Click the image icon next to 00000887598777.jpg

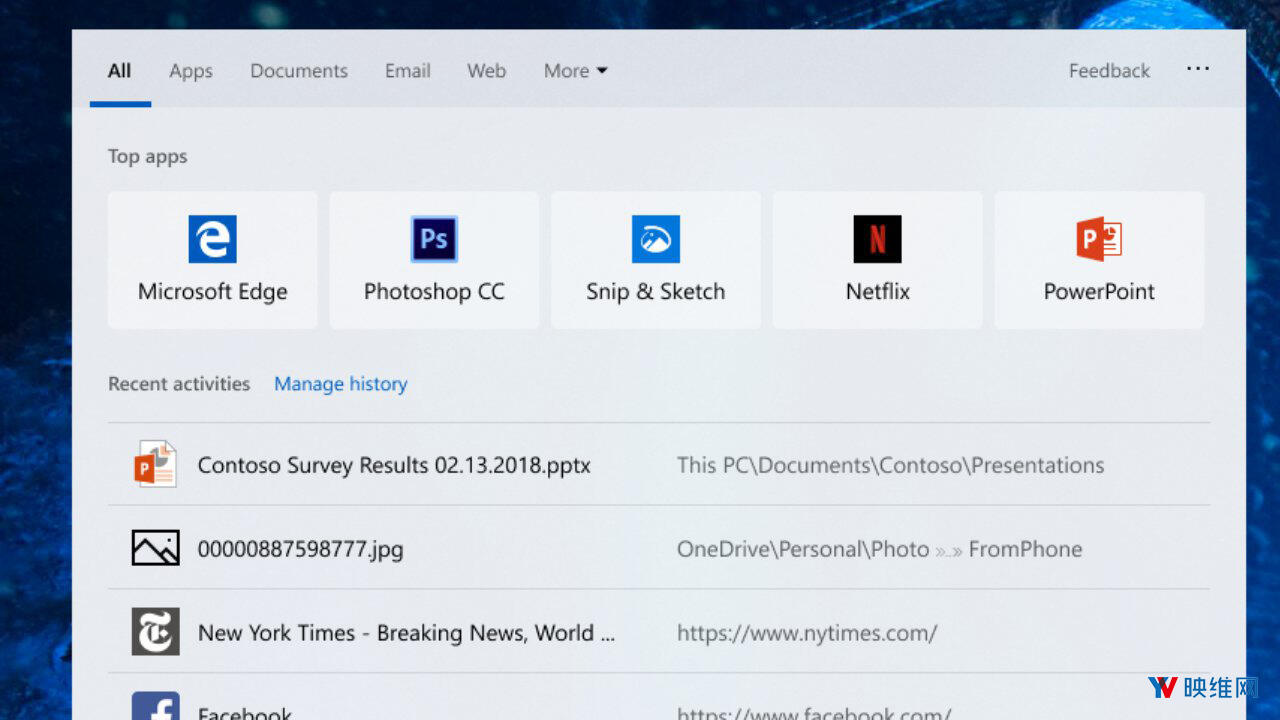pyautogui.click(x=155, y=548)
